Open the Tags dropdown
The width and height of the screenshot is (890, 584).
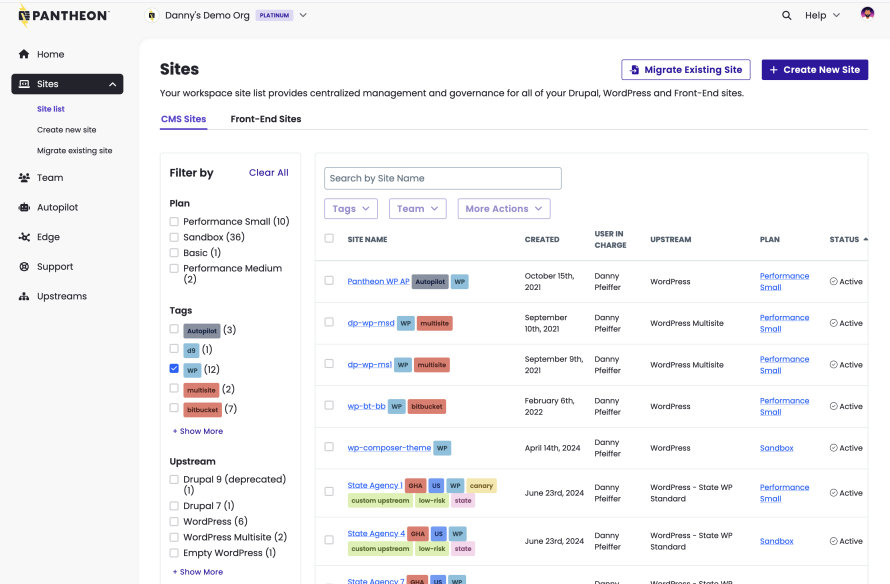tap(351, 209)
